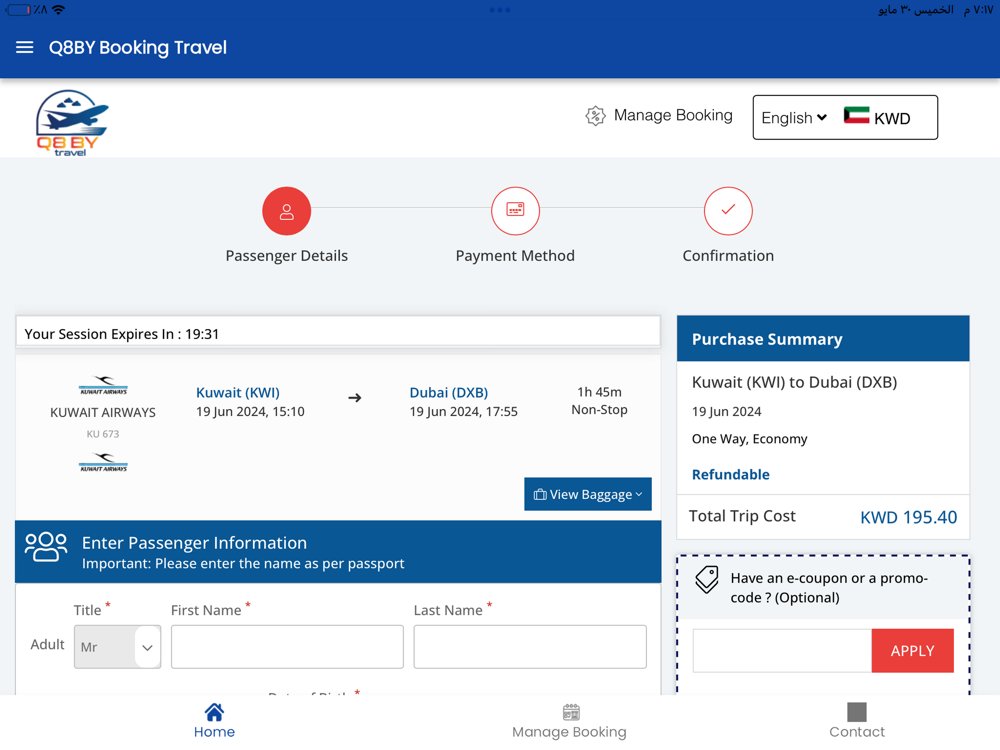Click the Wi-Fi status icon
The height and width of the screenshot is (750, 1000).
pyautogui.click(x=59, y=10)
